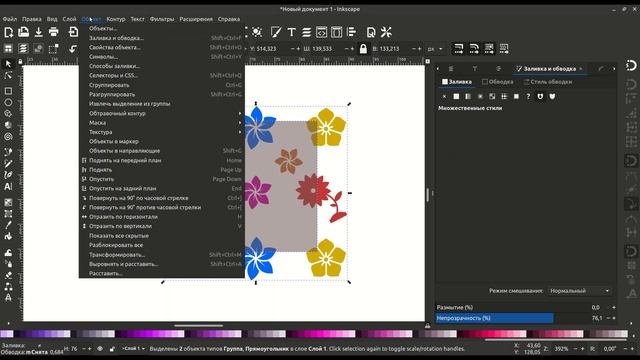Screen dimensions: 640x360
Task: Open the Фильтры menu
Action: pyautogui.click(x=162, y=19)
